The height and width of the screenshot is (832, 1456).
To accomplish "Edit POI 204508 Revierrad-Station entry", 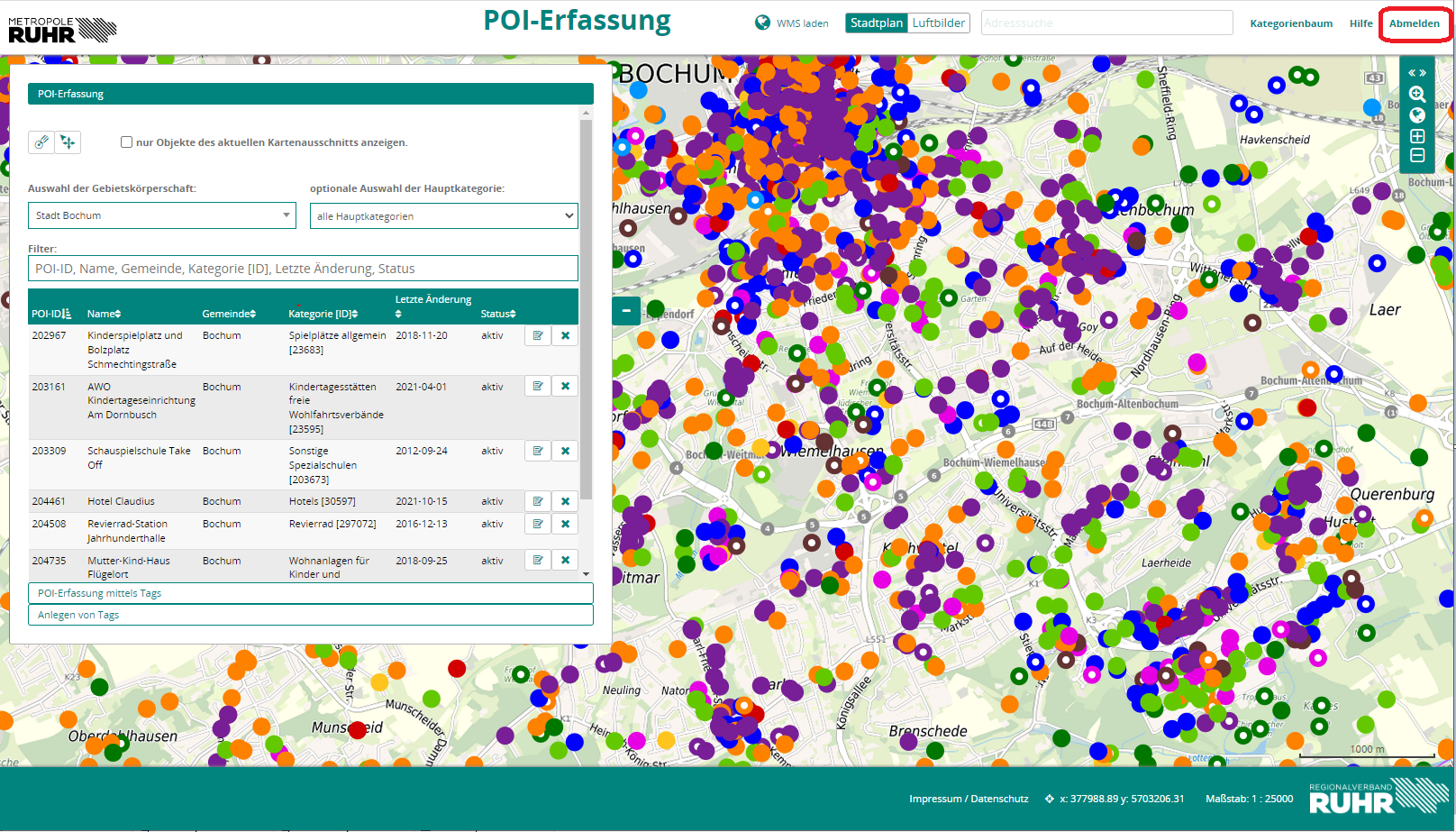I will point(538,524).
